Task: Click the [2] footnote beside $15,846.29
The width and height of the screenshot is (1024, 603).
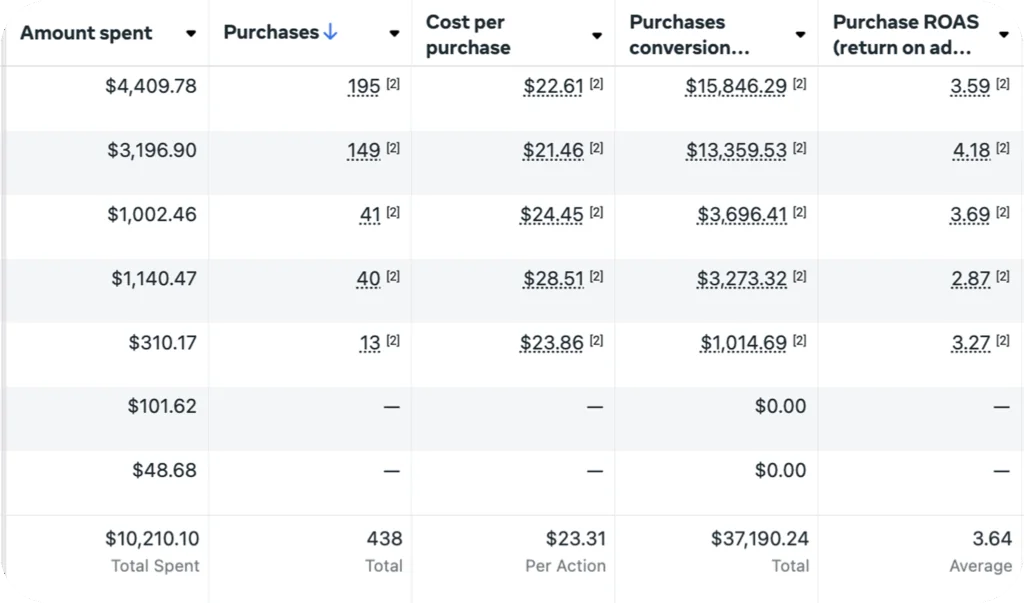Action: pyautogui.click(x=799, y=84)
